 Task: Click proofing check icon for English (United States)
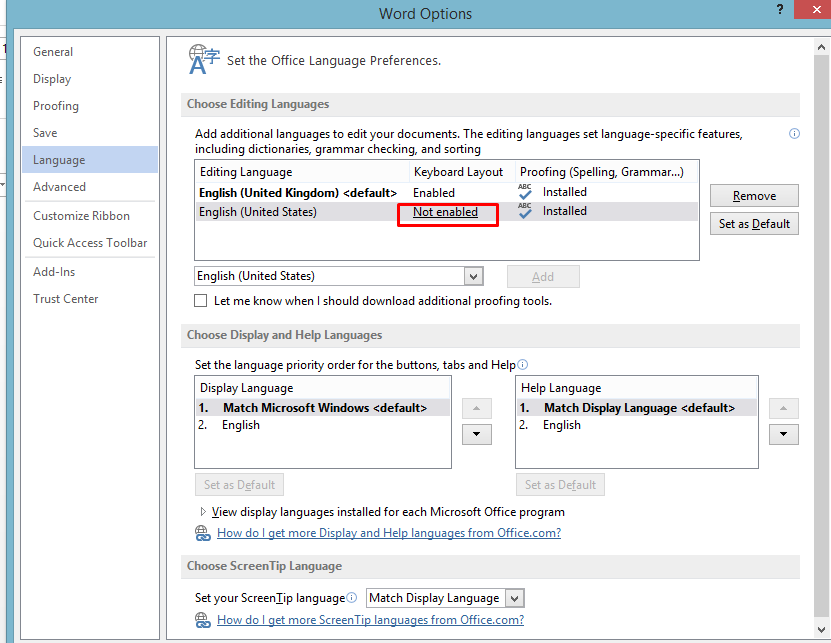525,211
